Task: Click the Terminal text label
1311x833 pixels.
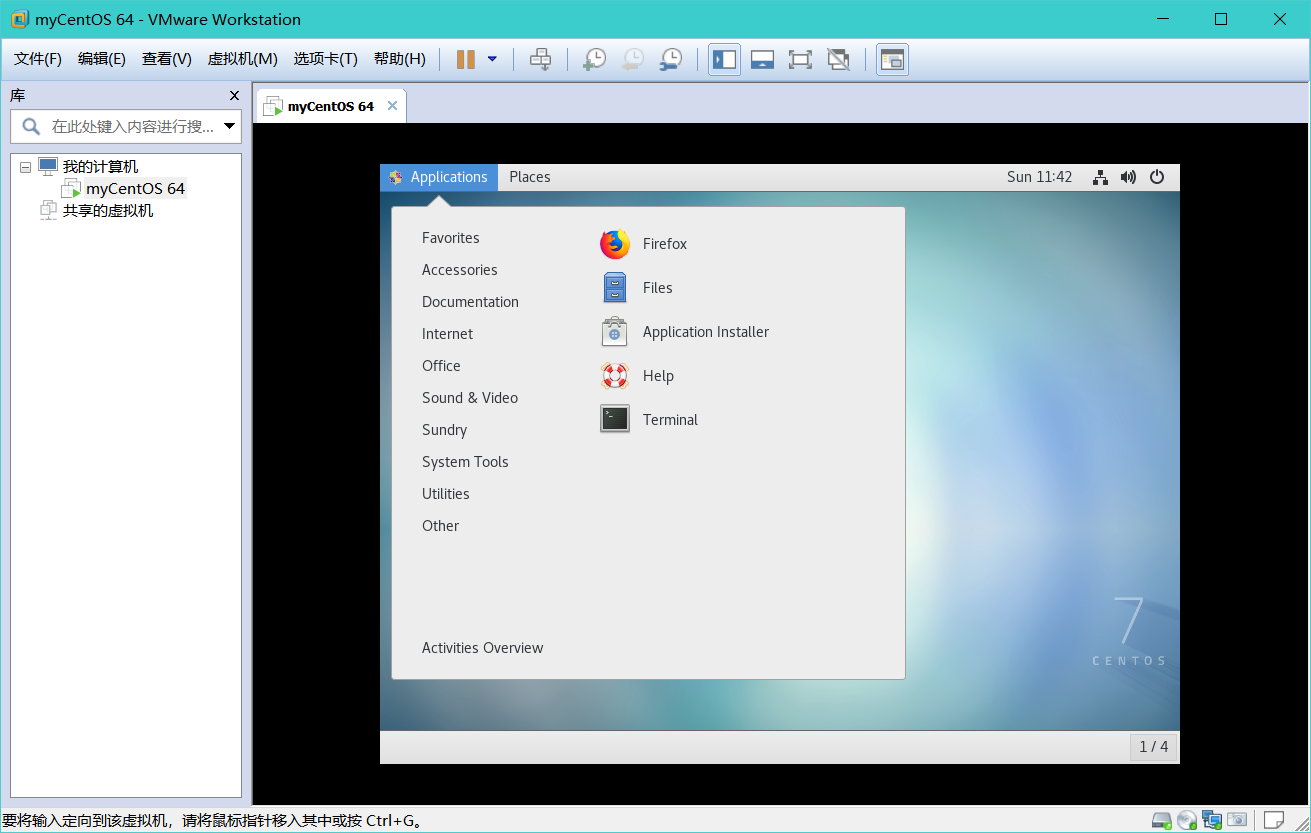Action: coord(671,420)
